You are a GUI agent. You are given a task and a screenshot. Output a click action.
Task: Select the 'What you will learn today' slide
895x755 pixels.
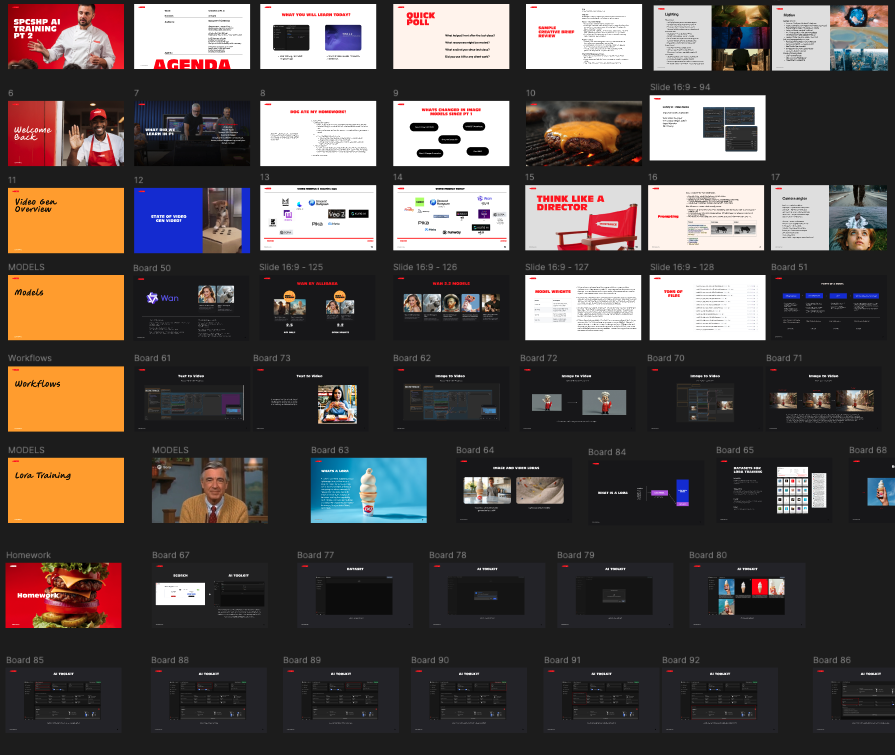[x=318, y=37]
